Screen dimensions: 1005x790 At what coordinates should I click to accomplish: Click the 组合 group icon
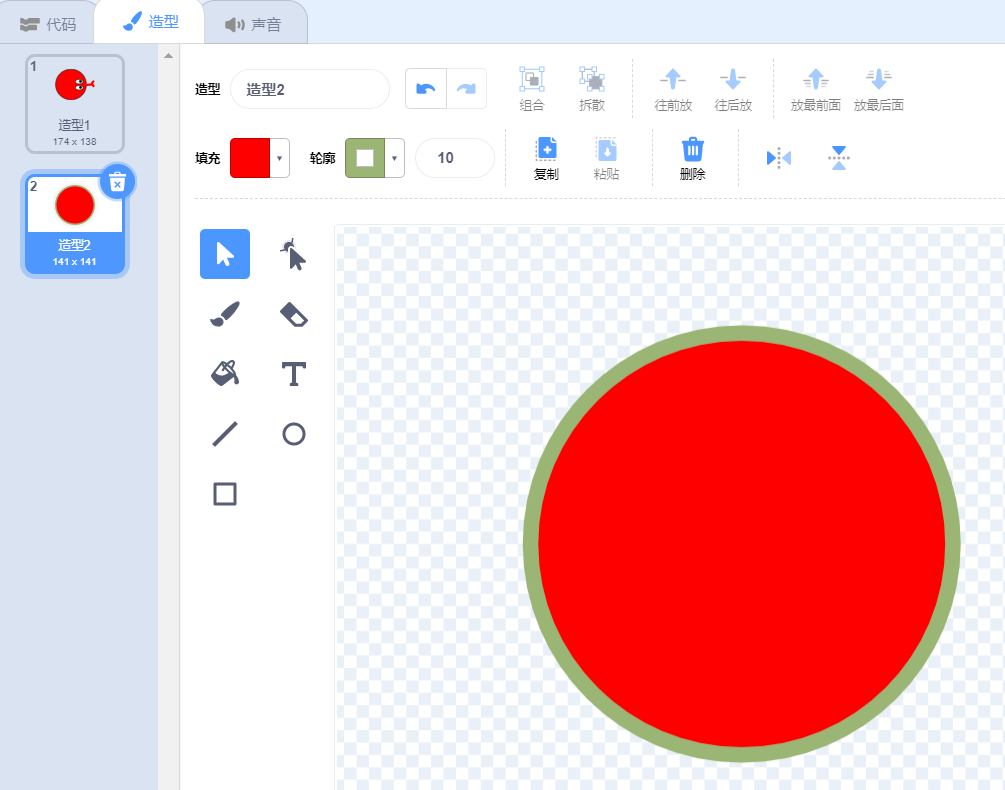pos(531,88)
